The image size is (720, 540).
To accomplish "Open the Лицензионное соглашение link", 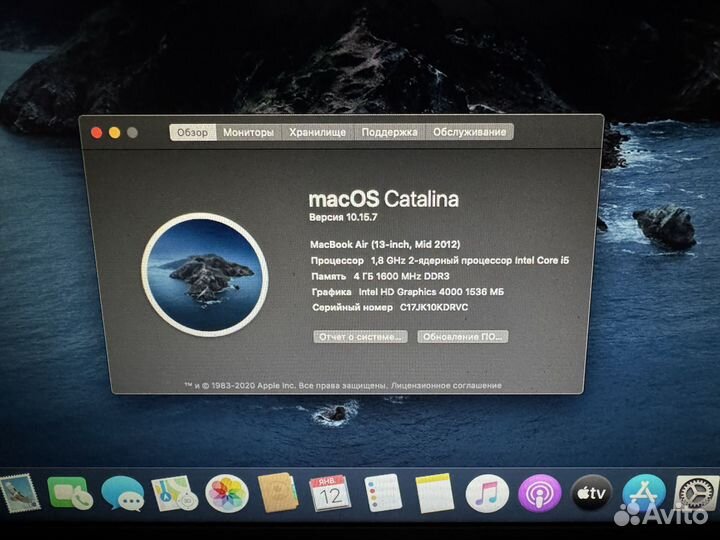I will click(x=446, y=386).
